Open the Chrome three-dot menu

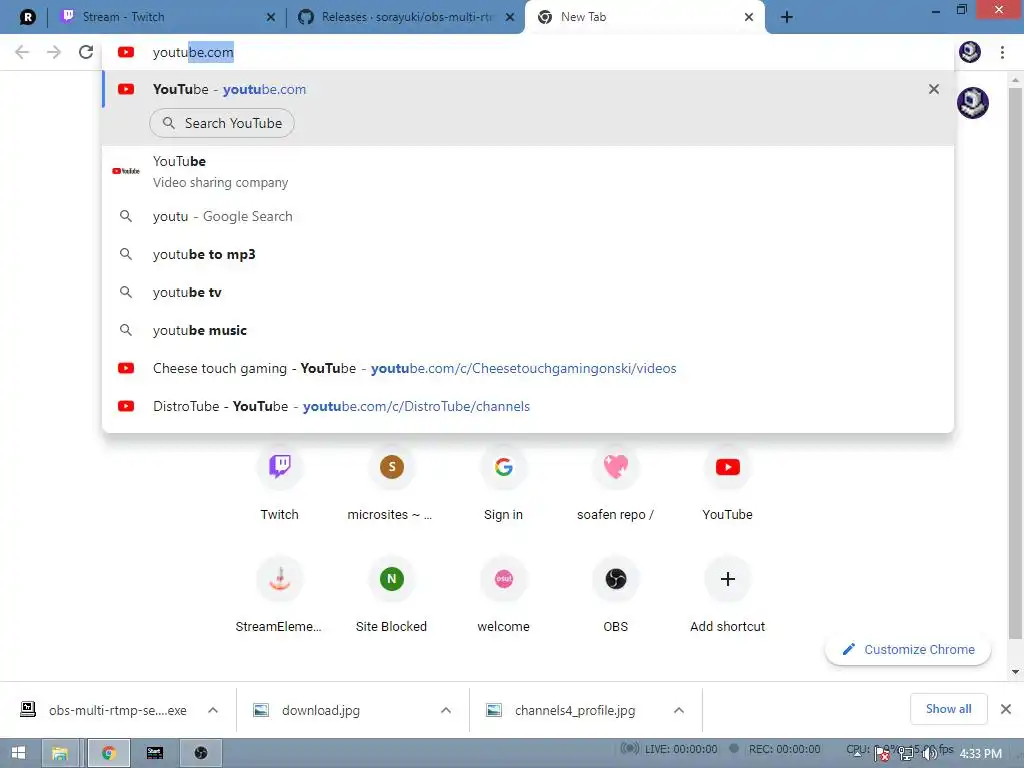[x=1002, y=52]
